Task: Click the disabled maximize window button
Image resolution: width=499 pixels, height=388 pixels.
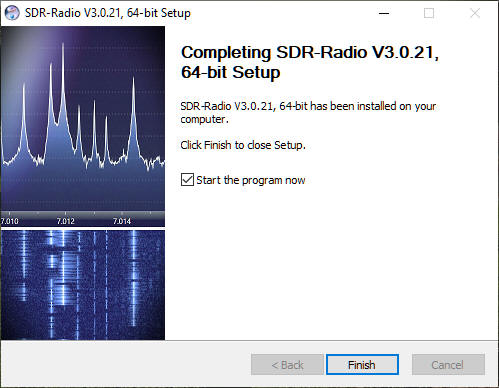Action: click(x=429, y=13)
